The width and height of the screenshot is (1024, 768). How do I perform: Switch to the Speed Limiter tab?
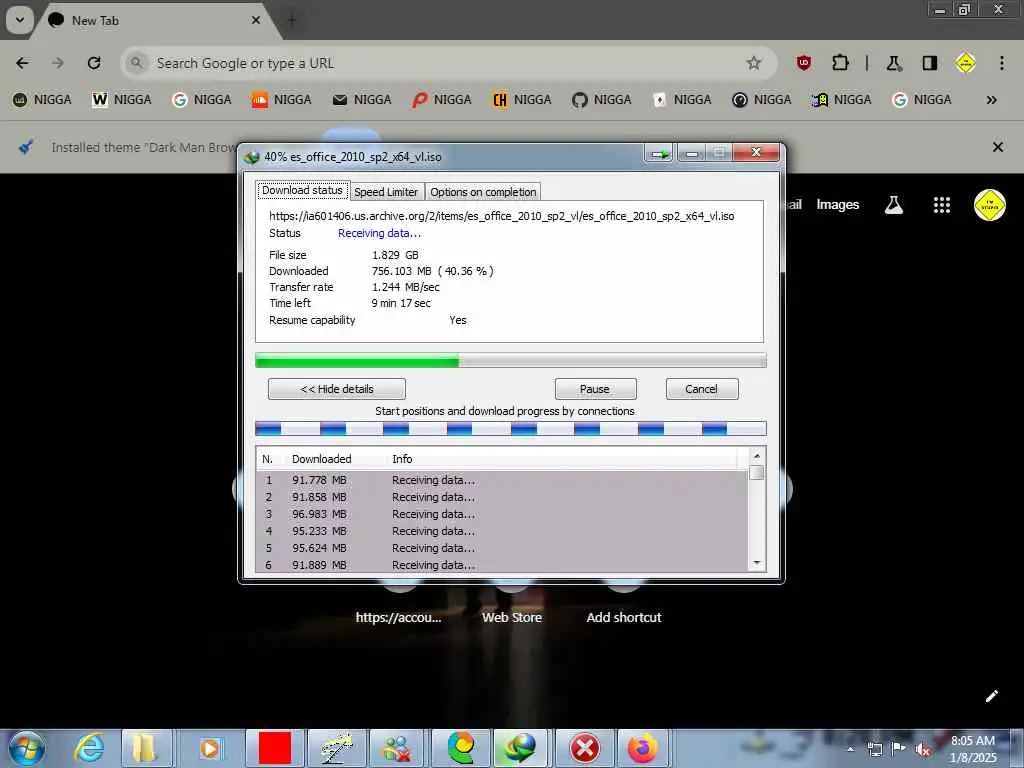click(386, 192)
